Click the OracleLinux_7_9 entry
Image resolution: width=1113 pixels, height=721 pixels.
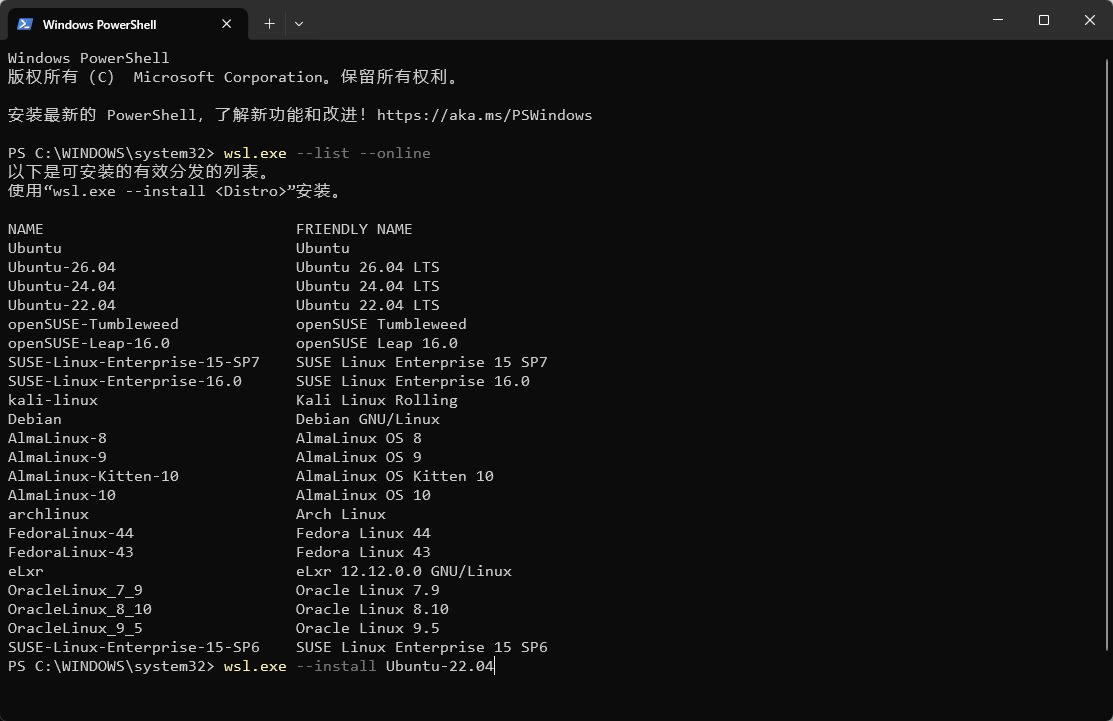click(x=75, y=590)
